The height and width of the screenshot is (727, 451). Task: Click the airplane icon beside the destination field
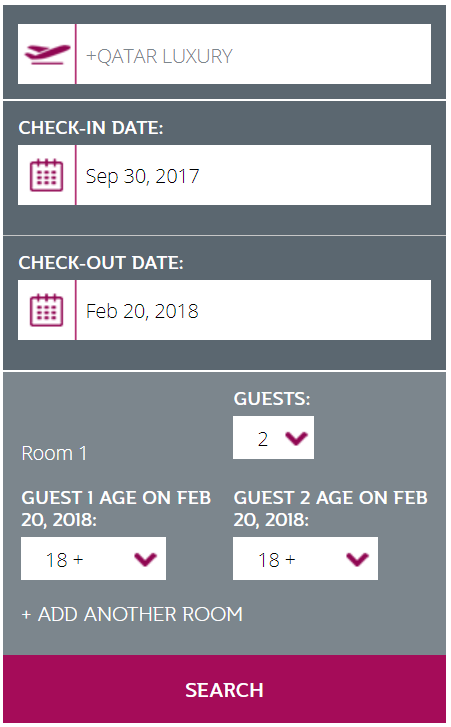coord(47,55)
